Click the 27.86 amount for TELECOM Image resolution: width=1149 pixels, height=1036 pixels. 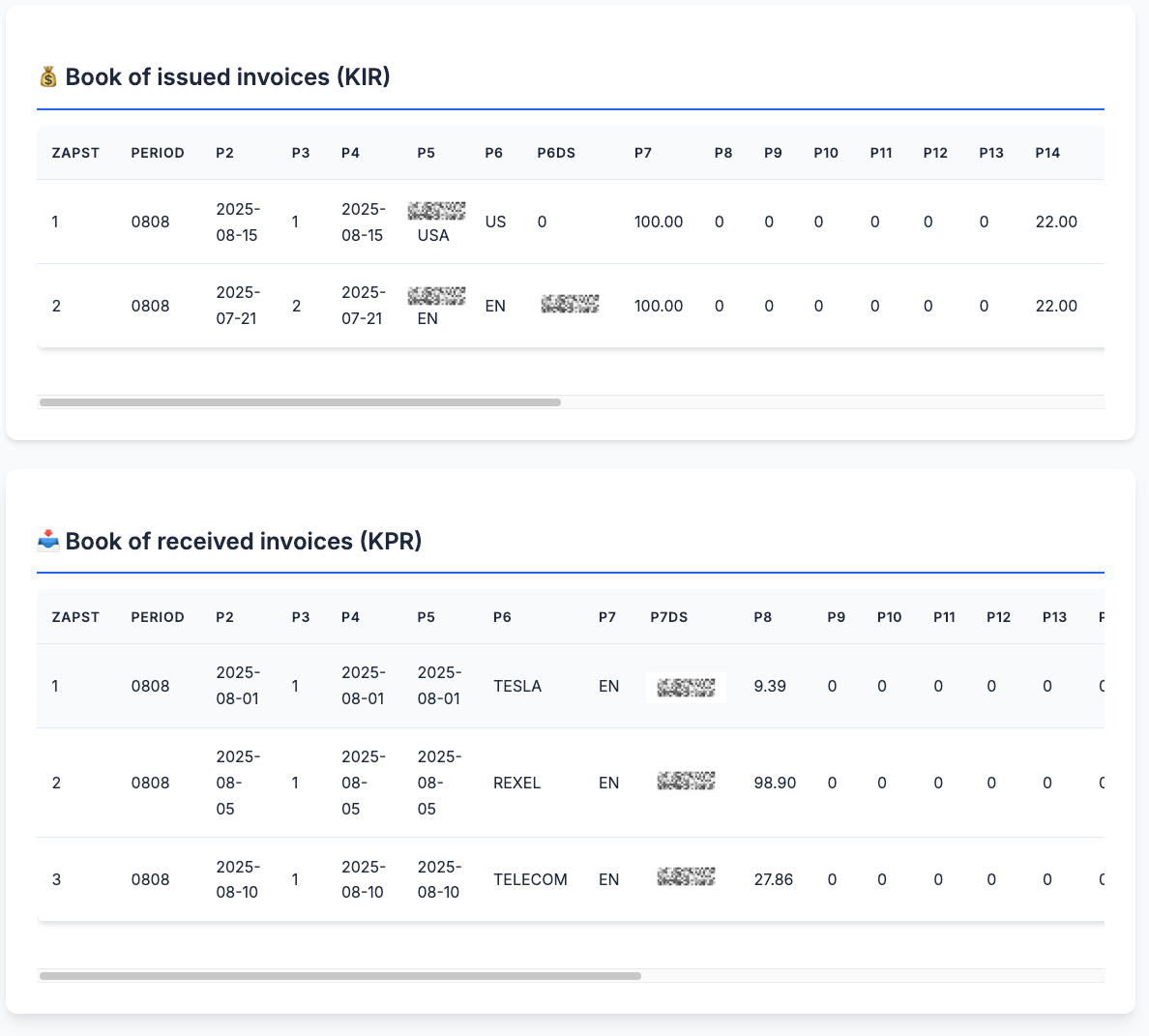[776, 879]
